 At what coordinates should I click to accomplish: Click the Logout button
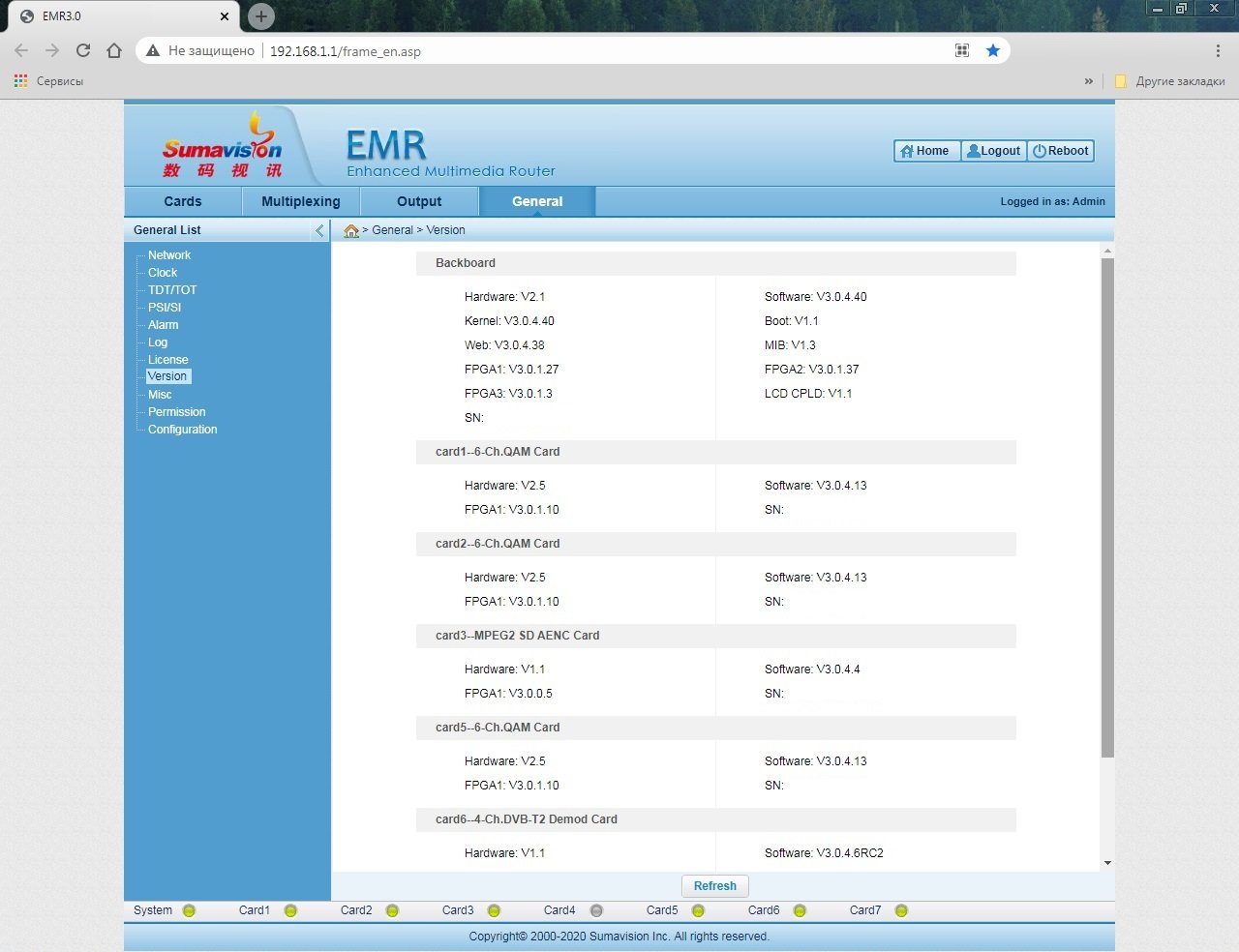click(994, 151)
